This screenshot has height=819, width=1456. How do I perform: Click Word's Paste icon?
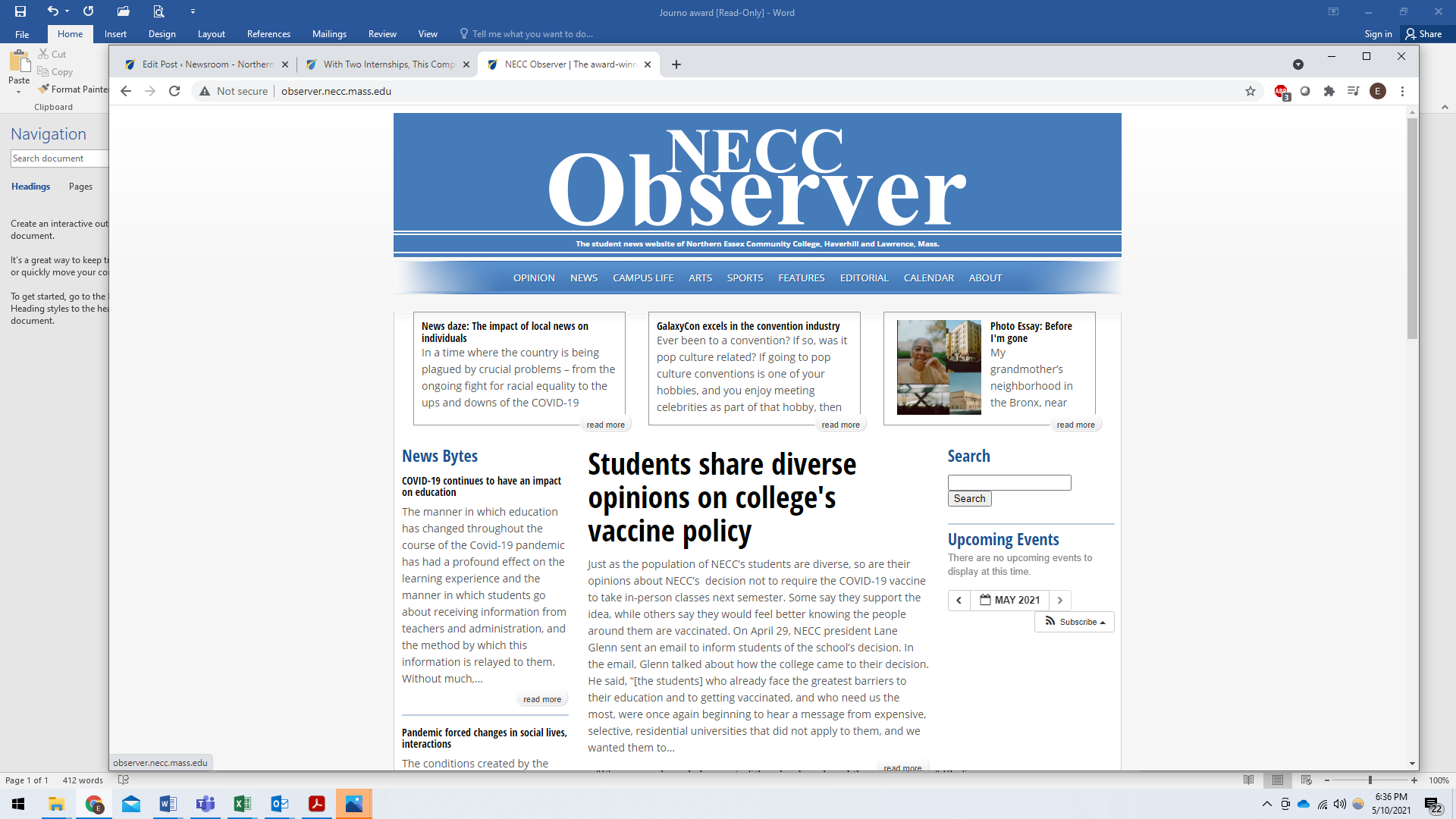pos(19,61)
